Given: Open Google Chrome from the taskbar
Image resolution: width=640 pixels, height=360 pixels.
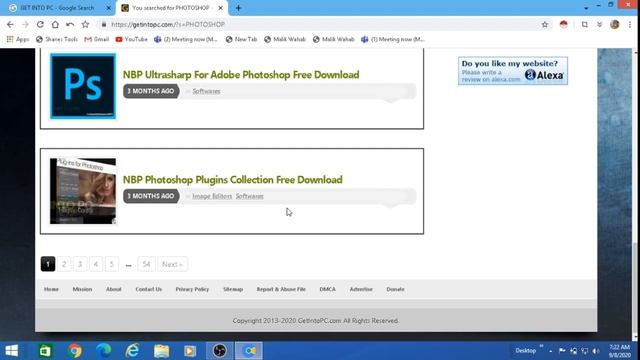Looking at the screenshot, I should click(75, 351).
